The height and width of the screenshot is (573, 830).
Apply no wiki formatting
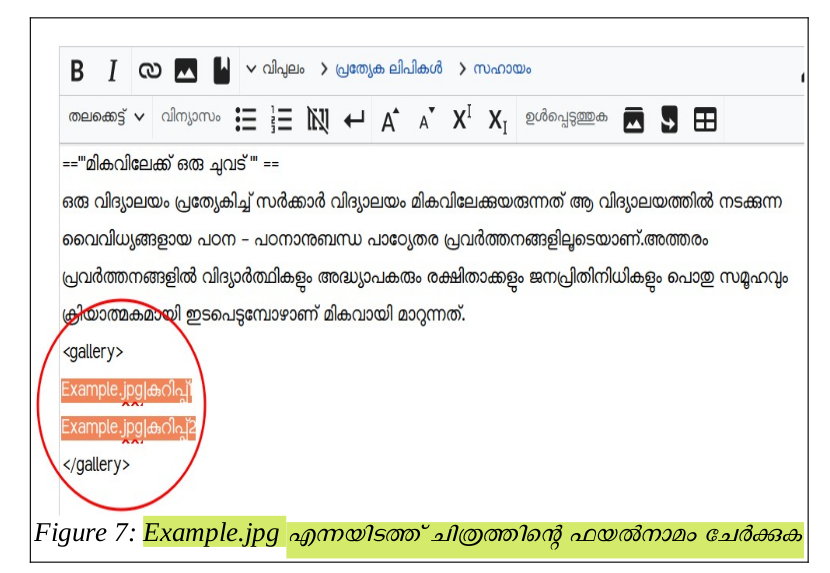[x=318, y=120]
